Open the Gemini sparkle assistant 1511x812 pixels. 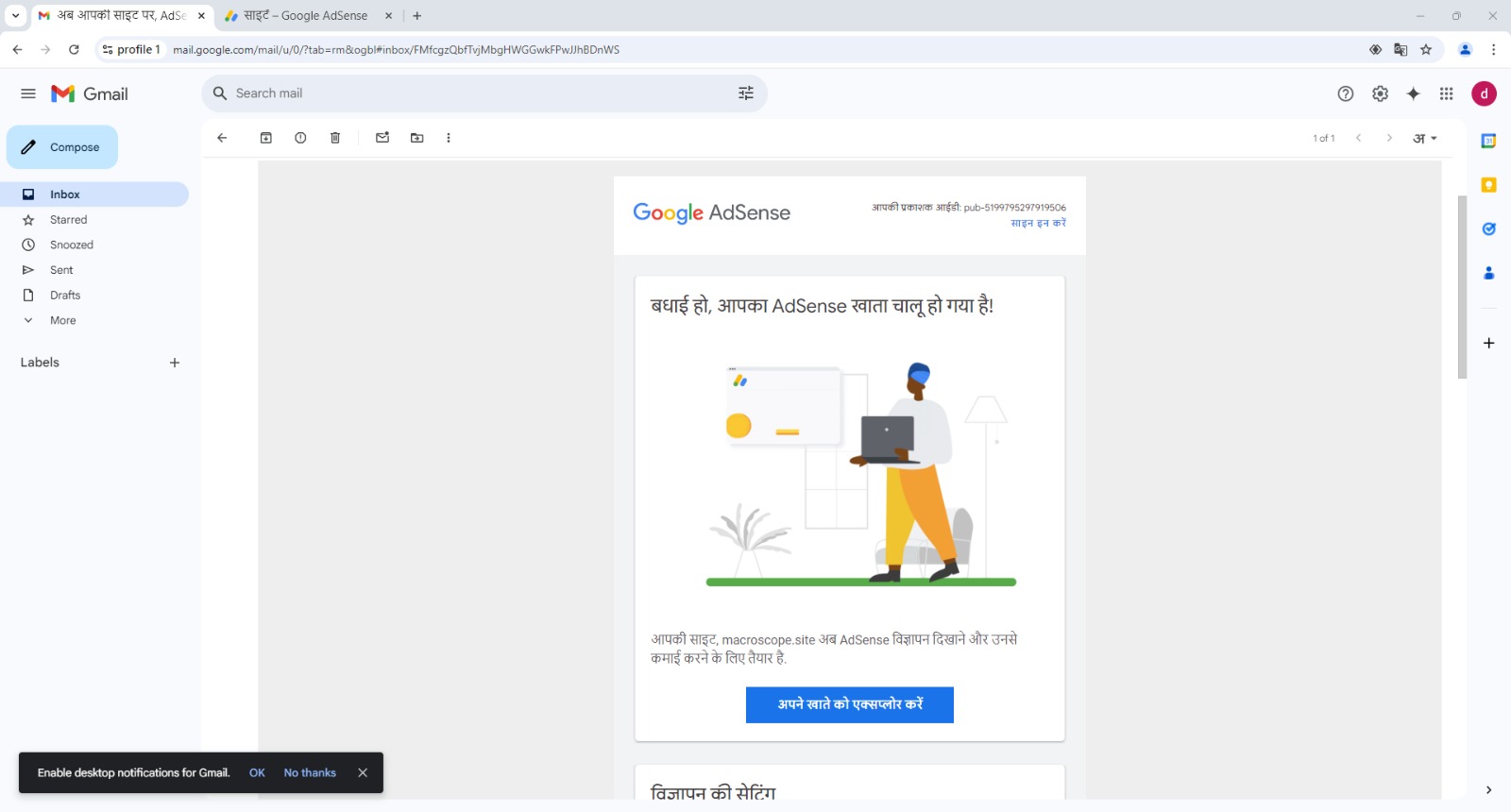click(1414, 93)
